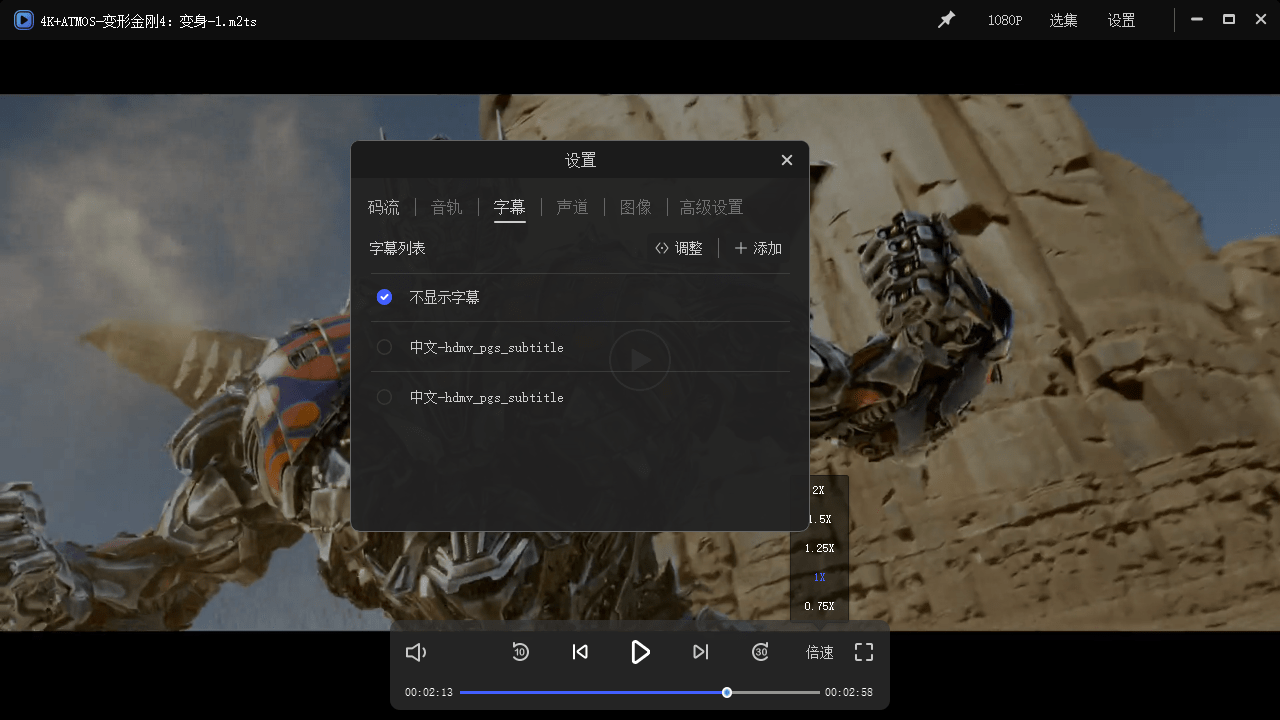Click elapsed time 00:02:13
The width and height of the screenshot is (1280, 720).
(x=429, y=692)
